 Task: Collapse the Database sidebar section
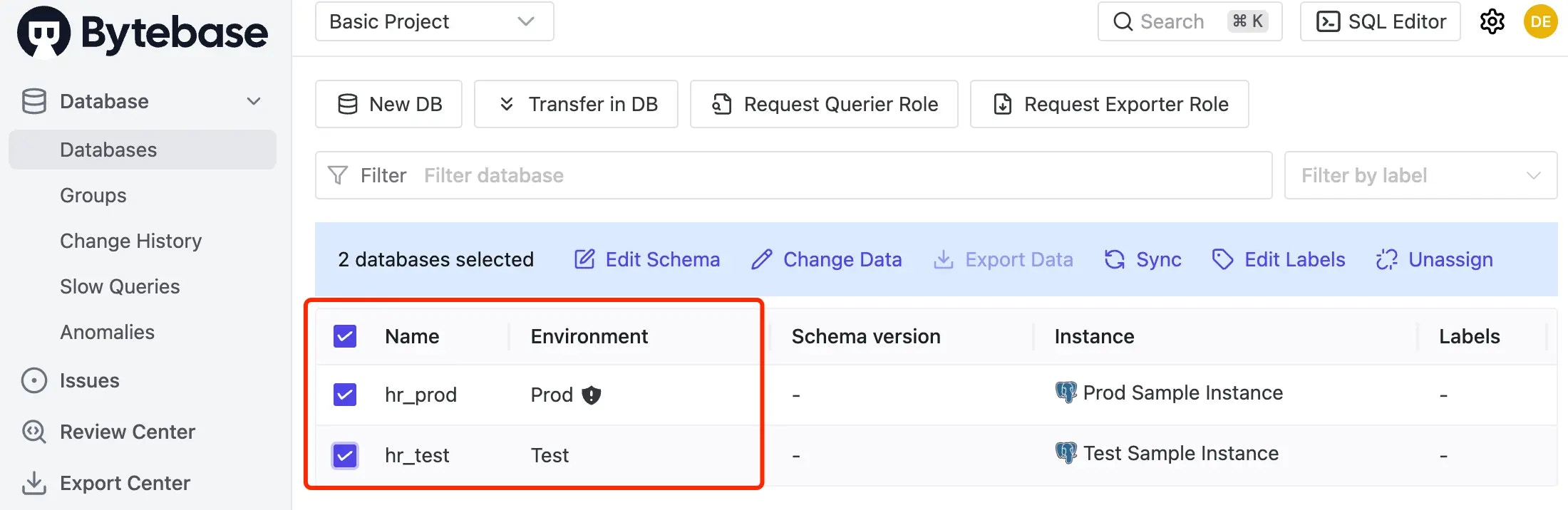[x=254, y=101]
